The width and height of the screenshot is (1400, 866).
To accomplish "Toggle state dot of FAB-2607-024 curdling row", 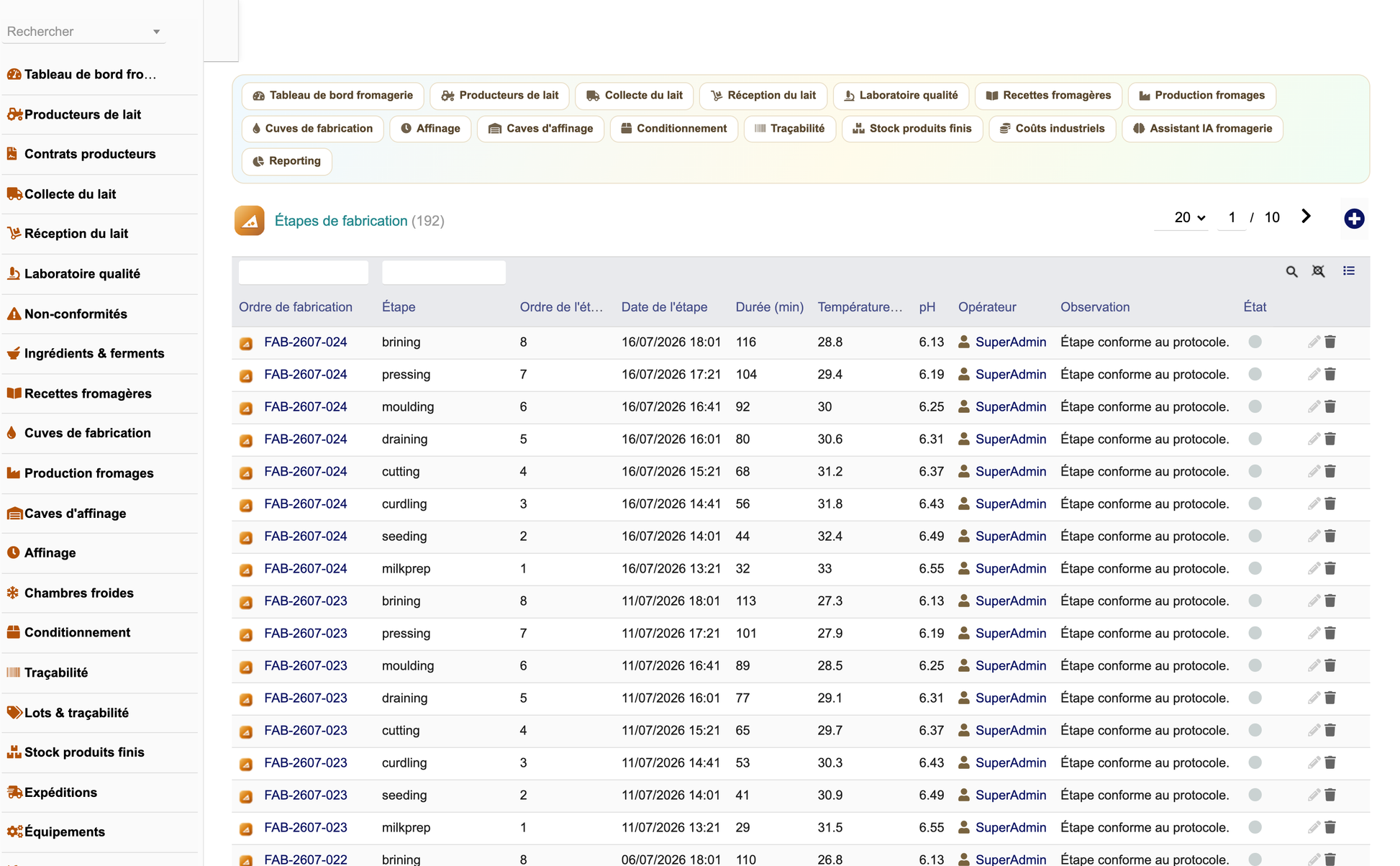I will point(1255,503).
